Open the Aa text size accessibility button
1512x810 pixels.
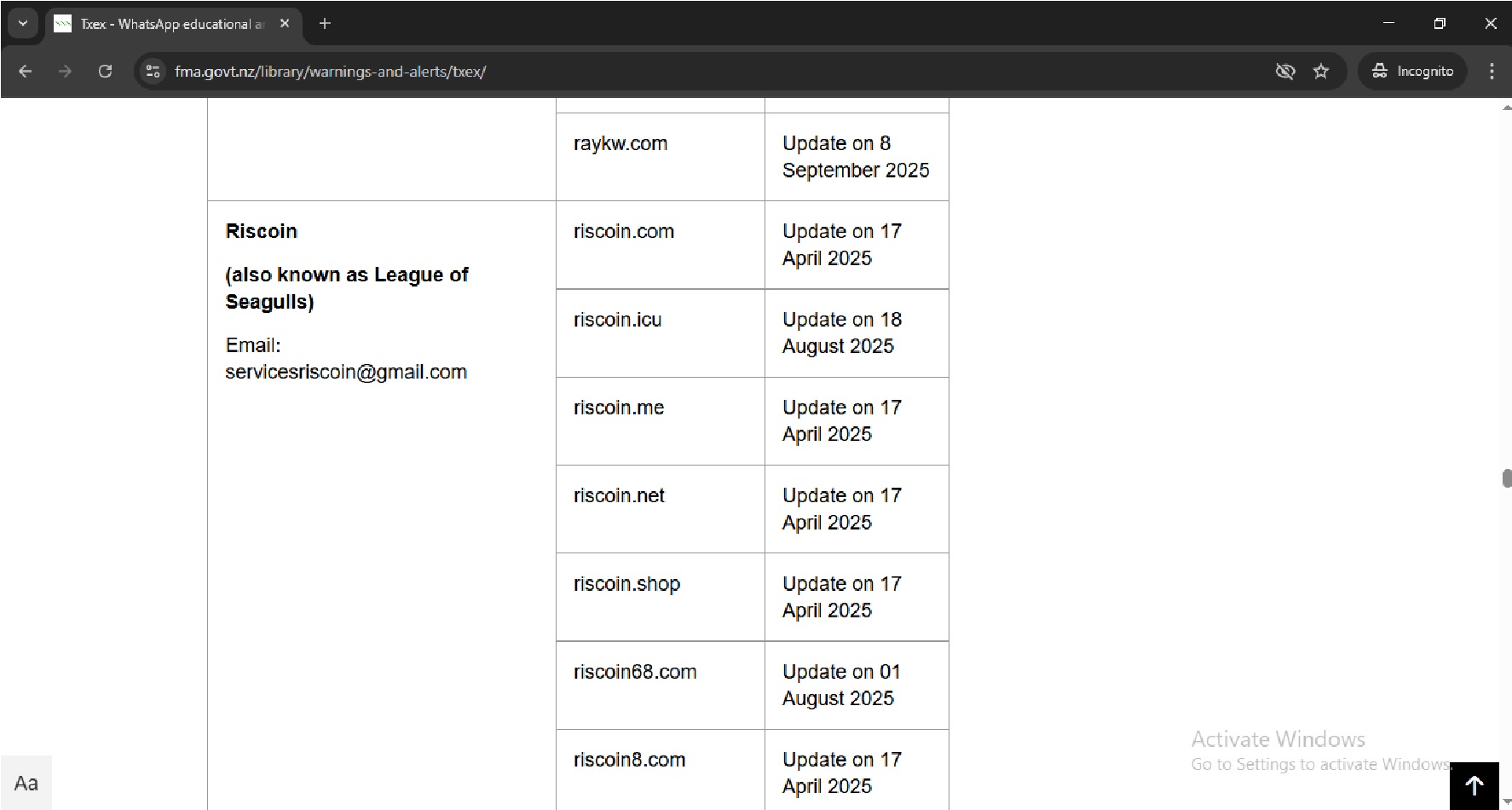point(26,783)
